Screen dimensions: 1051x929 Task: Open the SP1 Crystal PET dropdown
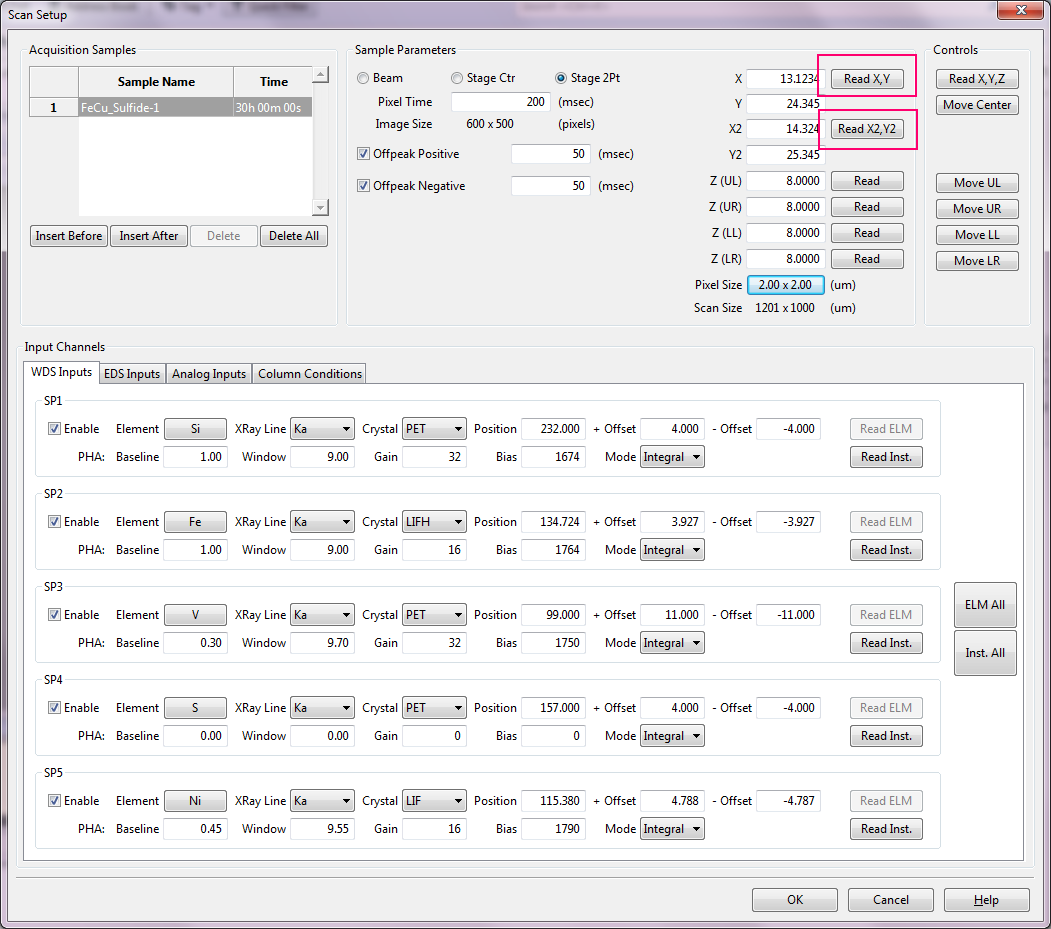[x=434, y=429]
